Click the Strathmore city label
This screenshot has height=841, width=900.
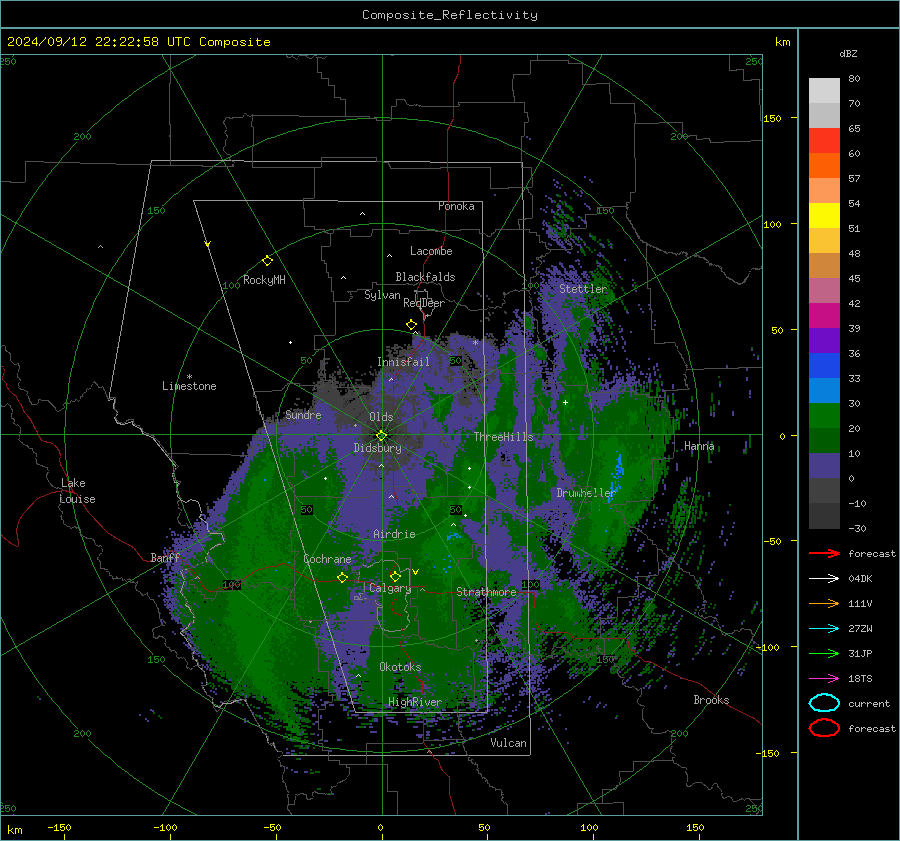486,592
